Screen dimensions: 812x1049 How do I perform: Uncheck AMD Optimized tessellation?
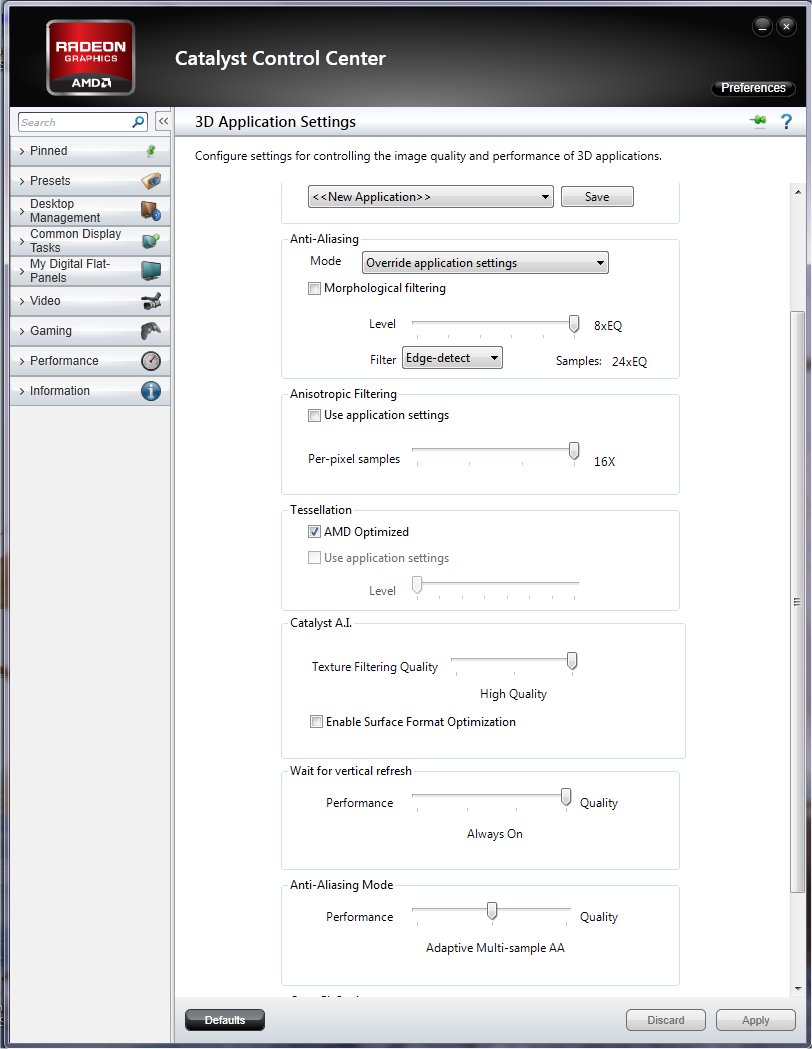tap(314, 532)
